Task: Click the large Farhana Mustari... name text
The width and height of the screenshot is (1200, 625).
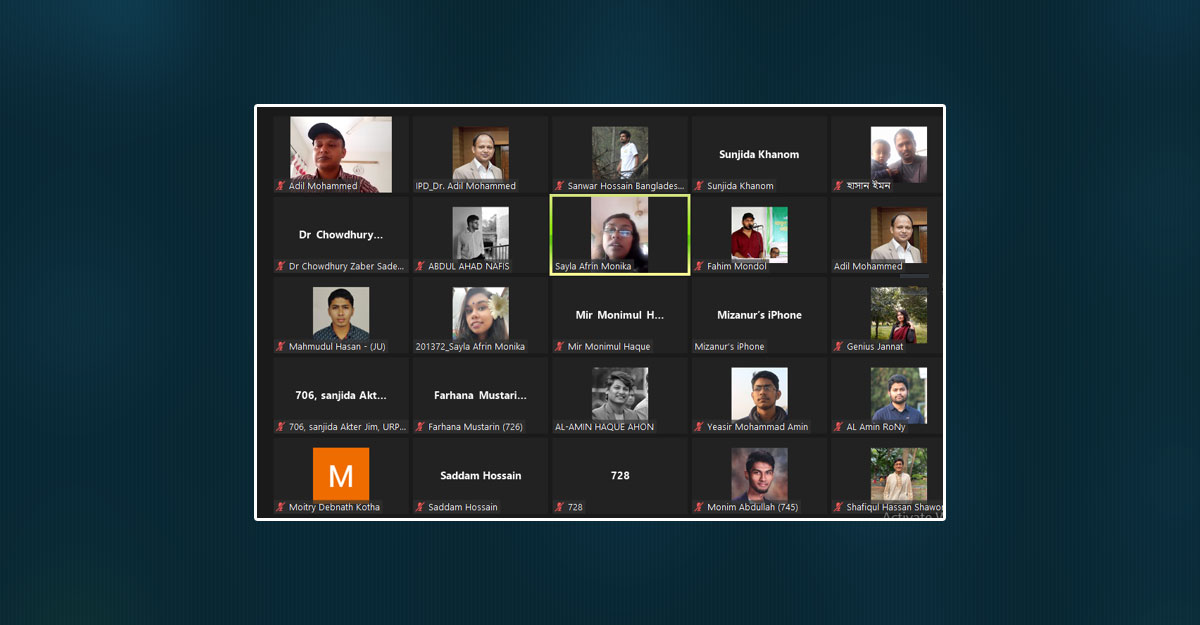Action: point(480,395)
